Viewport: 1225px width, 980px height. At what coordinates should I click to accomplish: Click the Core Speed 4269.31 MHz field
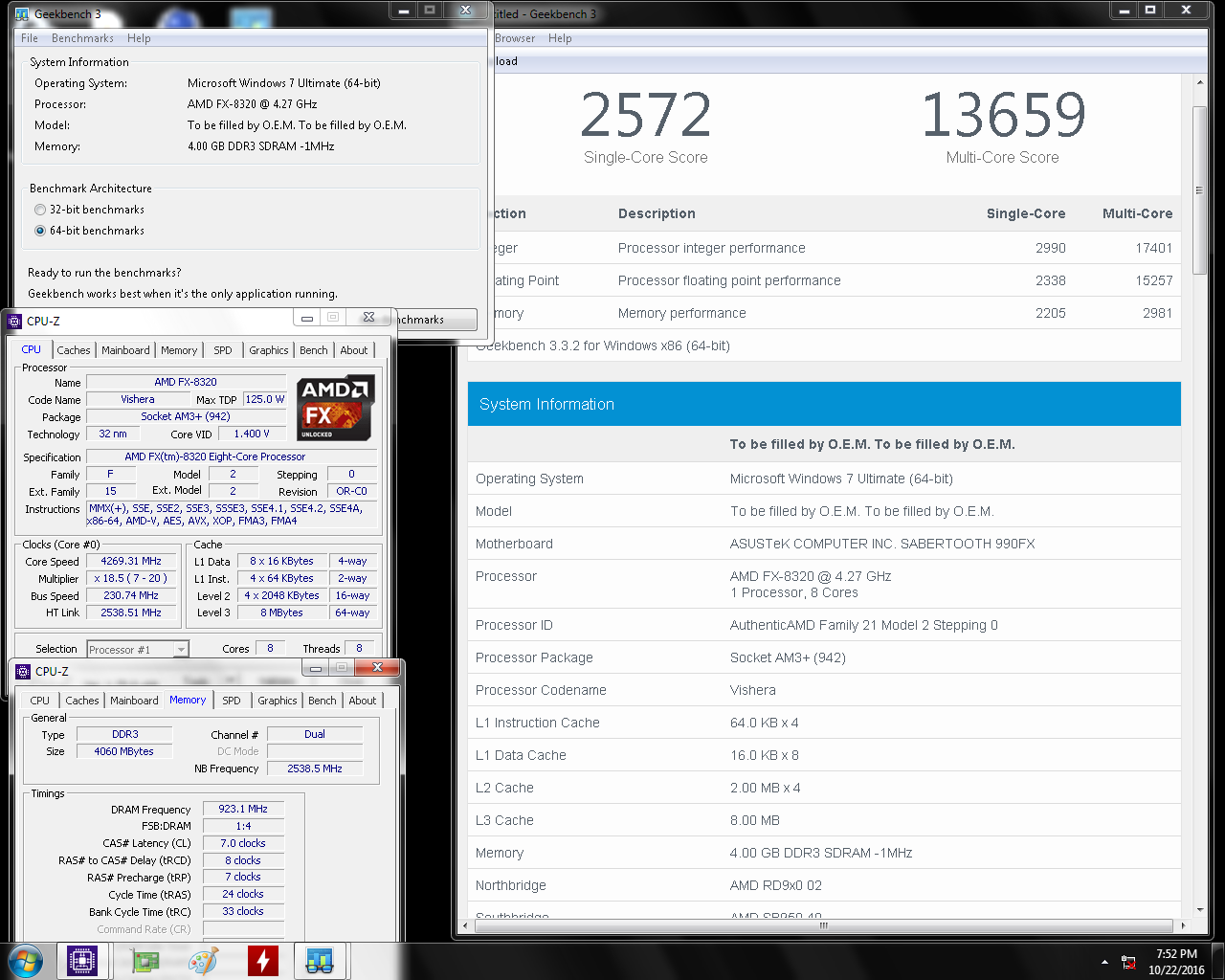[x=131, y=561]
